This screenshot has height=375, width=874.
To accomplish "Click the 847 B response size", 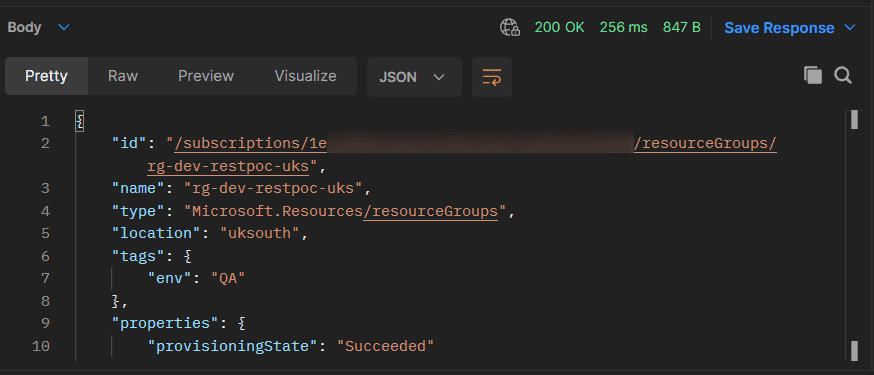I will coord(682,27).
